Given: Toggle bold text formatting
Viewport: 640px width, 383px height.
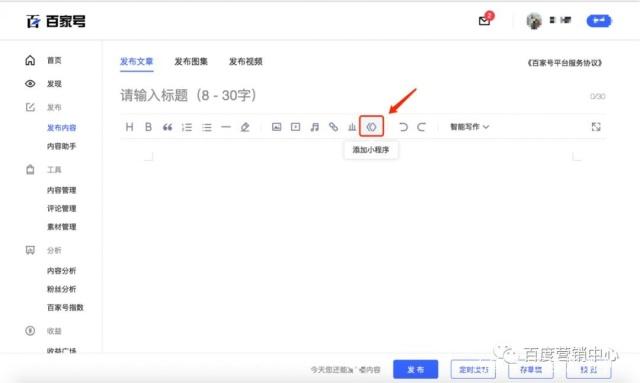Looking at the screenshot, I should 148,127.
